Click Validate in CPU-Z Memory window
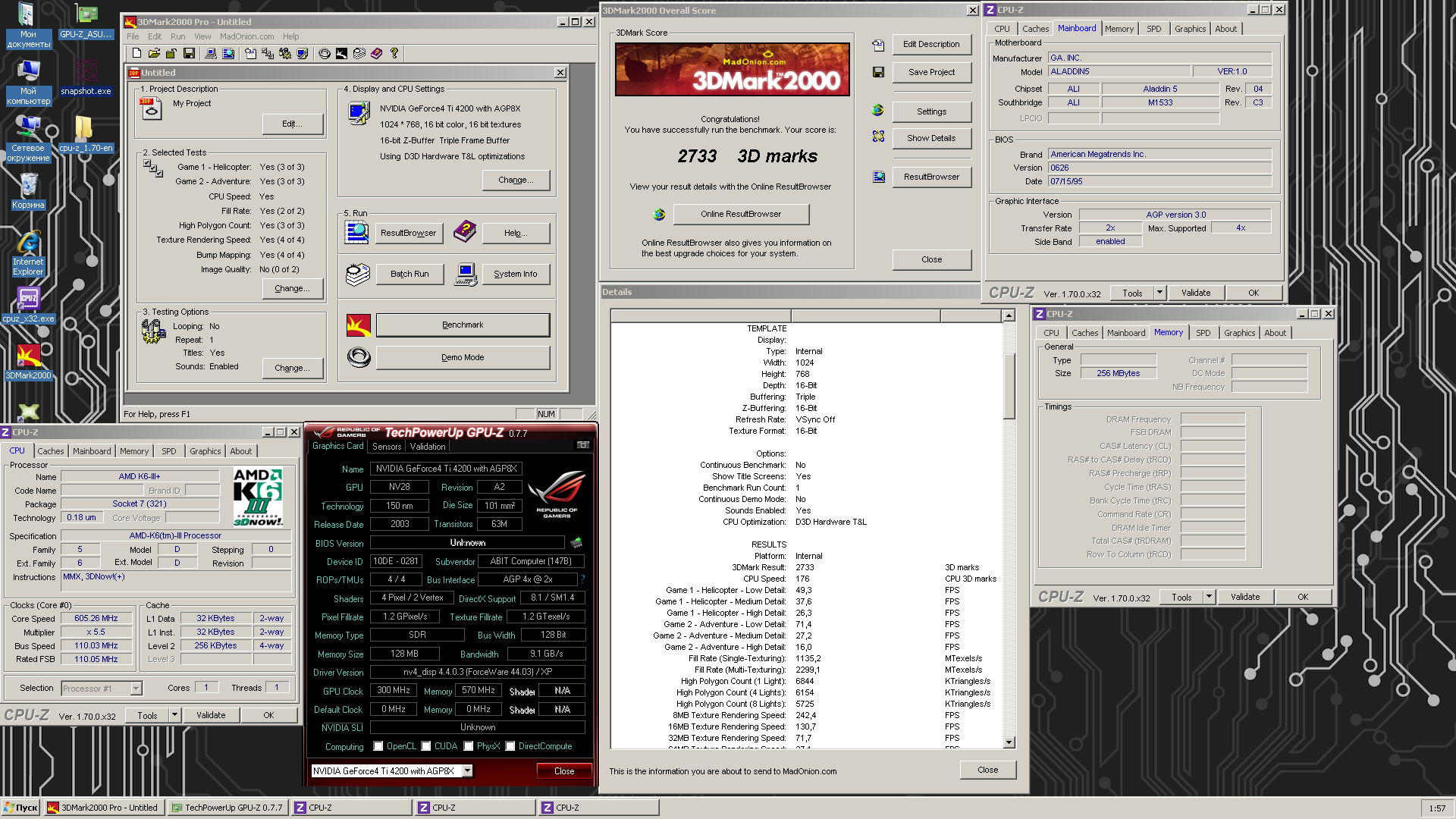 pos(1244,597)
